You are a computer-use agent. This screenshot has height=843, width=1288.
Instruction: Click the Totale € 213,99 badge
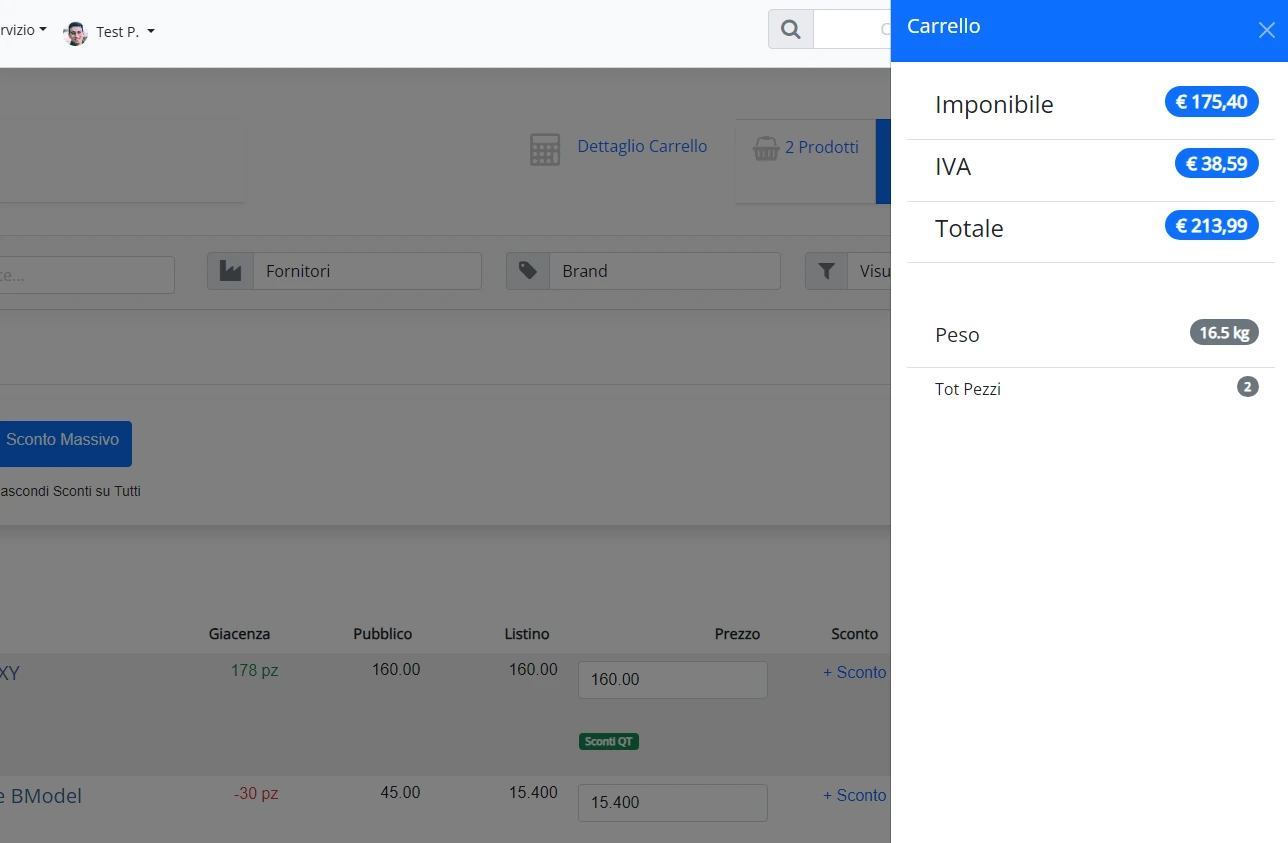pyautogui.click(x=1212, y=225)
